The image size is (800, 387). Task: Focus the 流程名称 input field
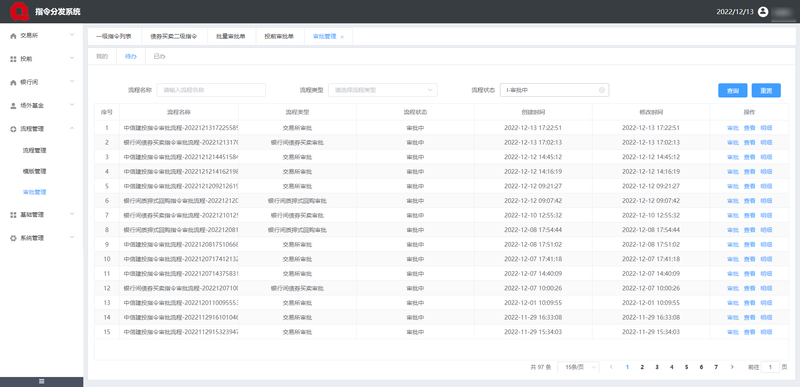point(211,90)
